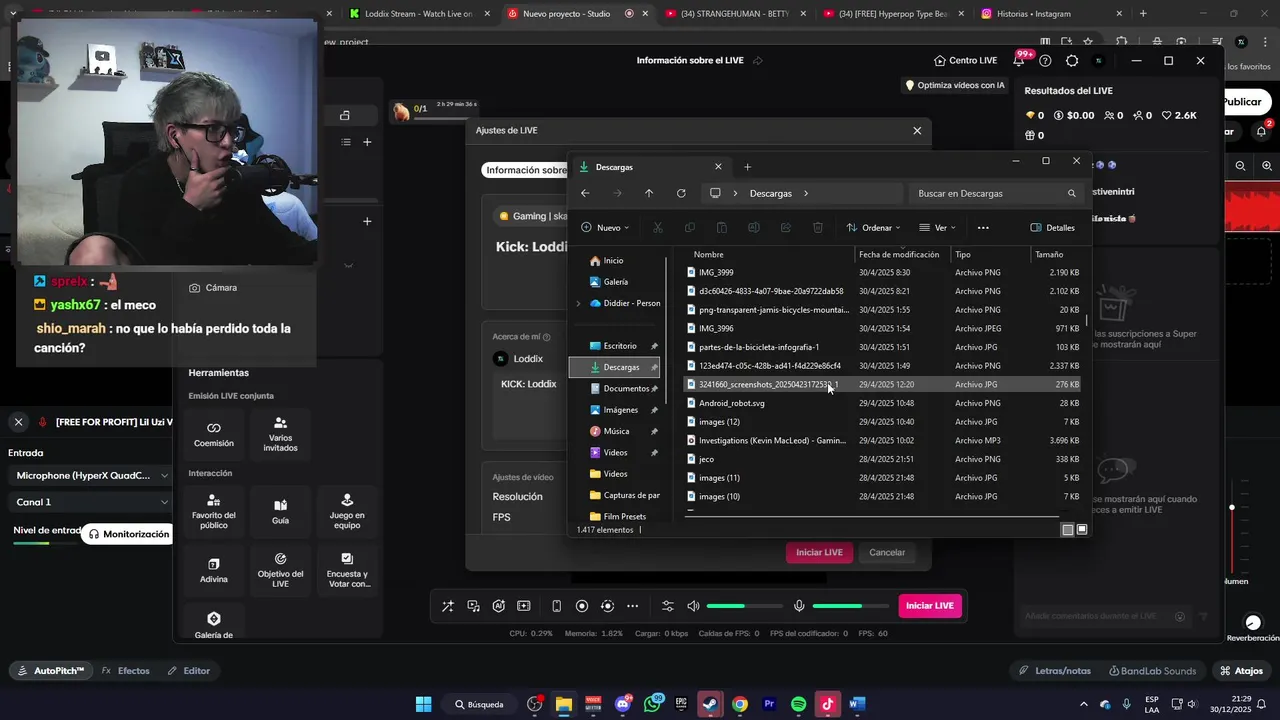Open Explorer's See more three-dots menu

[983, 228]
